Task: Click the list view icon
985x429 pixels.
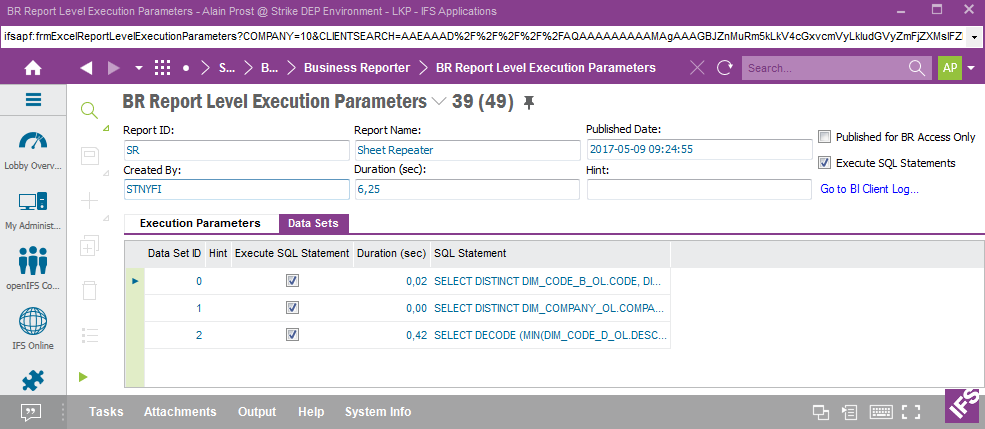Action: tap(90, 335)
